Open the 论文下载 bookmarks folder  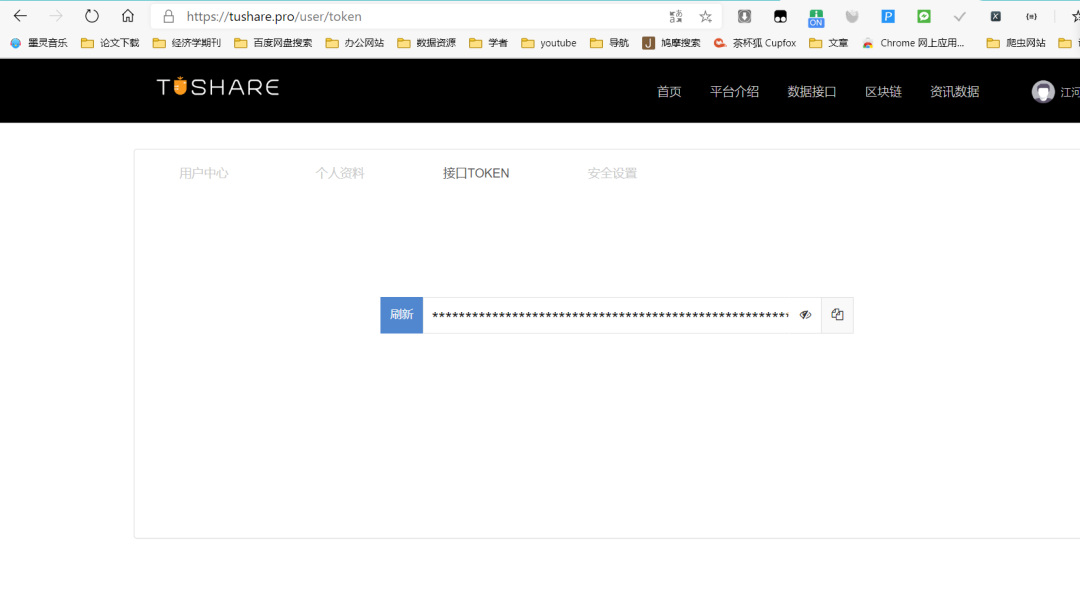click(110, 43)
